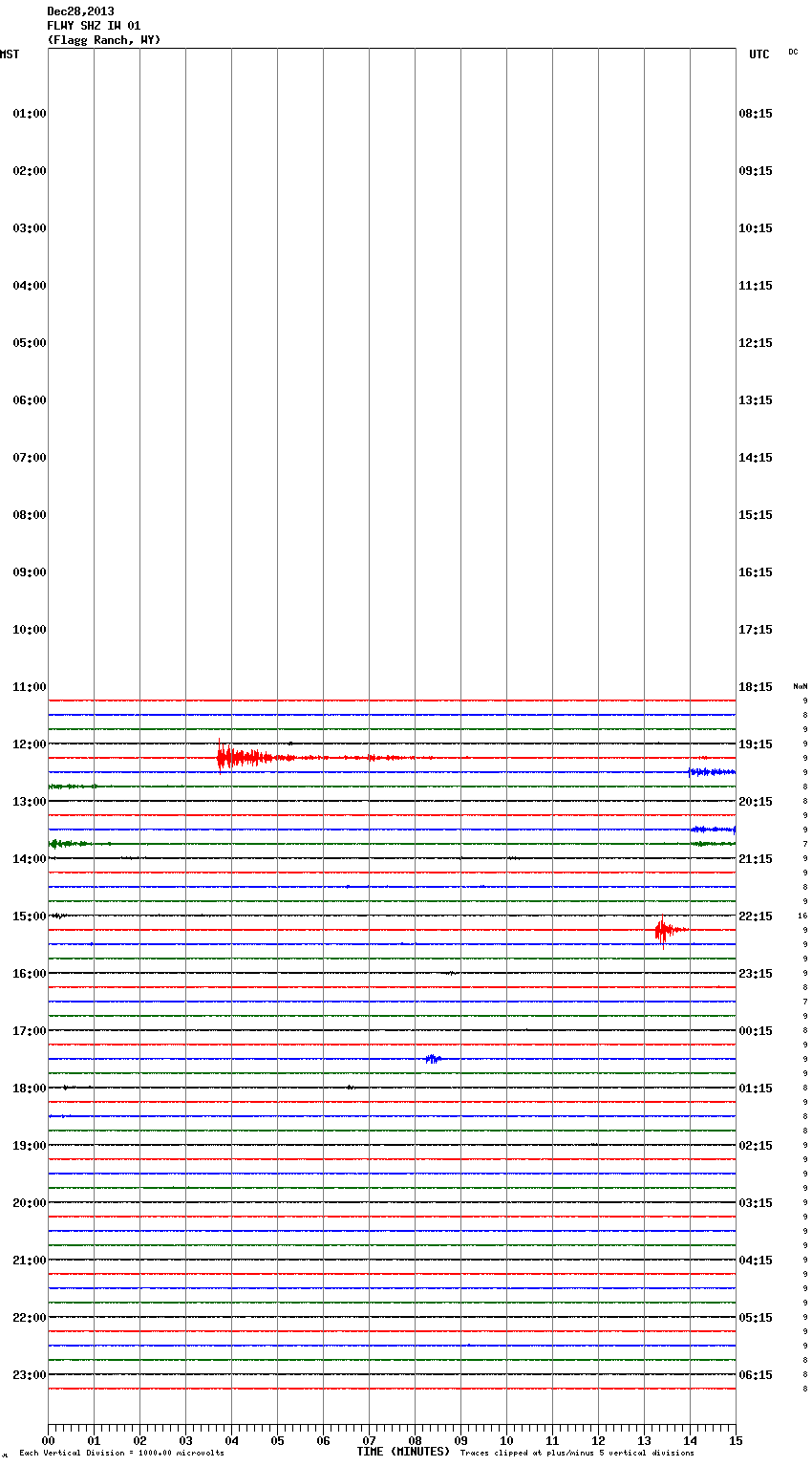Select the 05:00 MST time label

pos(30,343)
